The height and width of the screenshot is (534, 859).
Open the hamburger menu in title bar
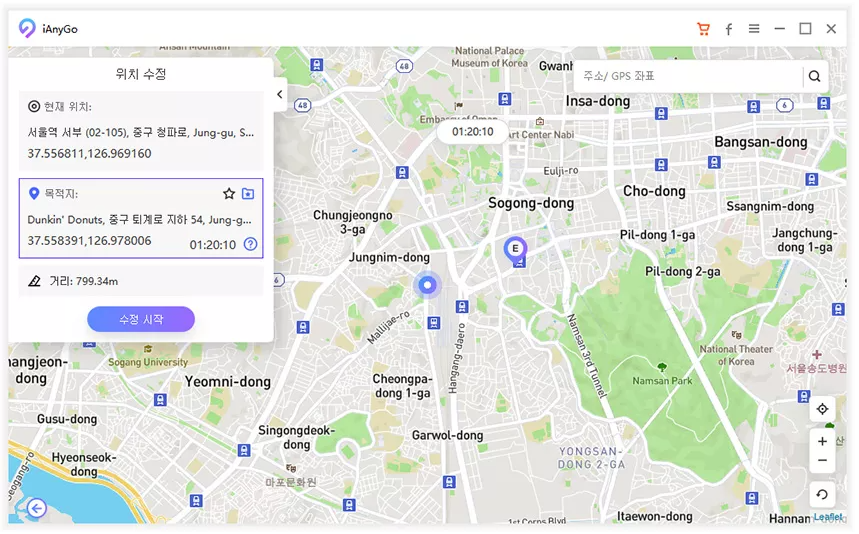pos(754,28)
